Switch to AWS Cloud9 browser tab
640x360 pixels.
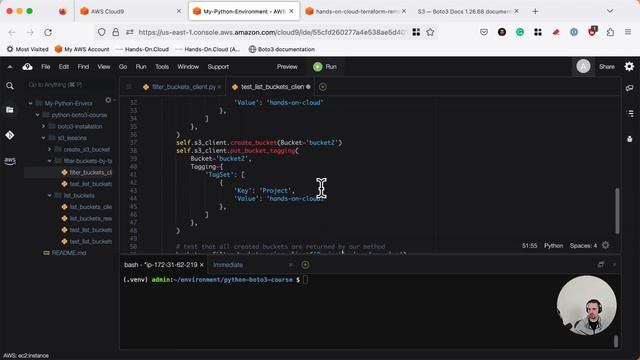pos(131,11)
